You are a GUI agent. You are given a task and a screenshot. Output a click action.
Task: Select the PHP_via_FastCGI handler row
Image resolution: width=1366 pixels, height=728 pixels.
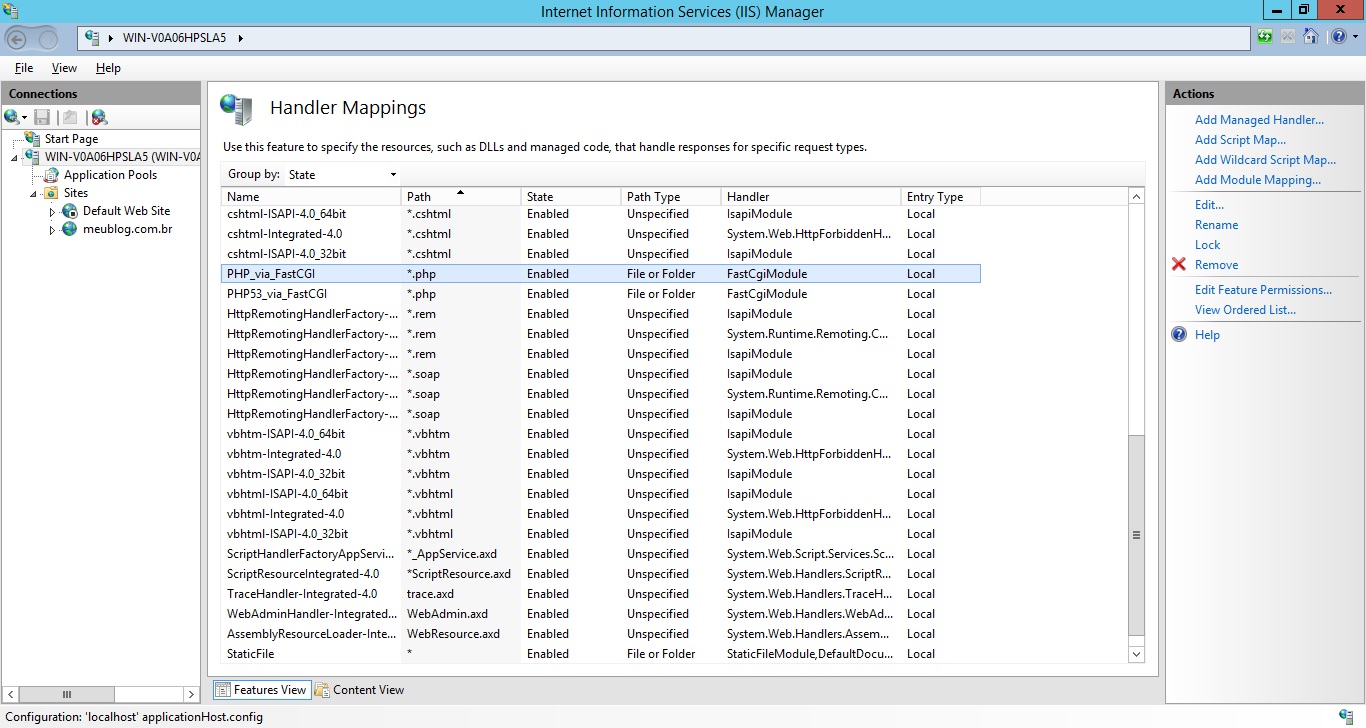click(x=601, y=274)
